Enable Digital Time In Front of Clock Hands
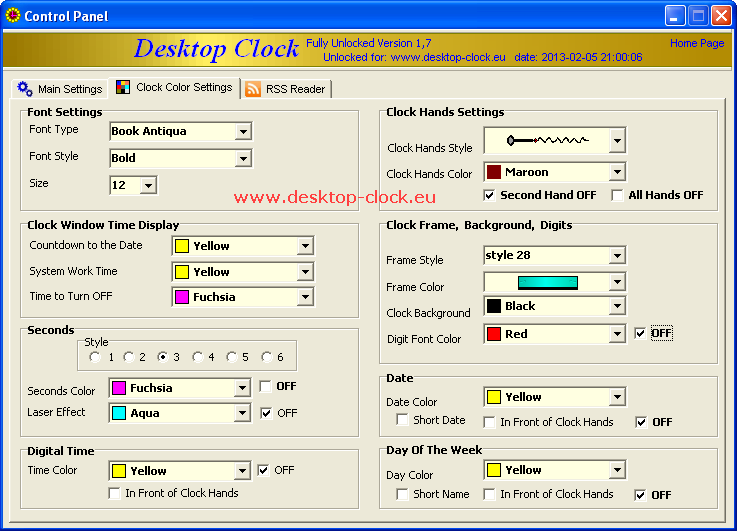This screenshot has width=737, height=531. [114, 493]
